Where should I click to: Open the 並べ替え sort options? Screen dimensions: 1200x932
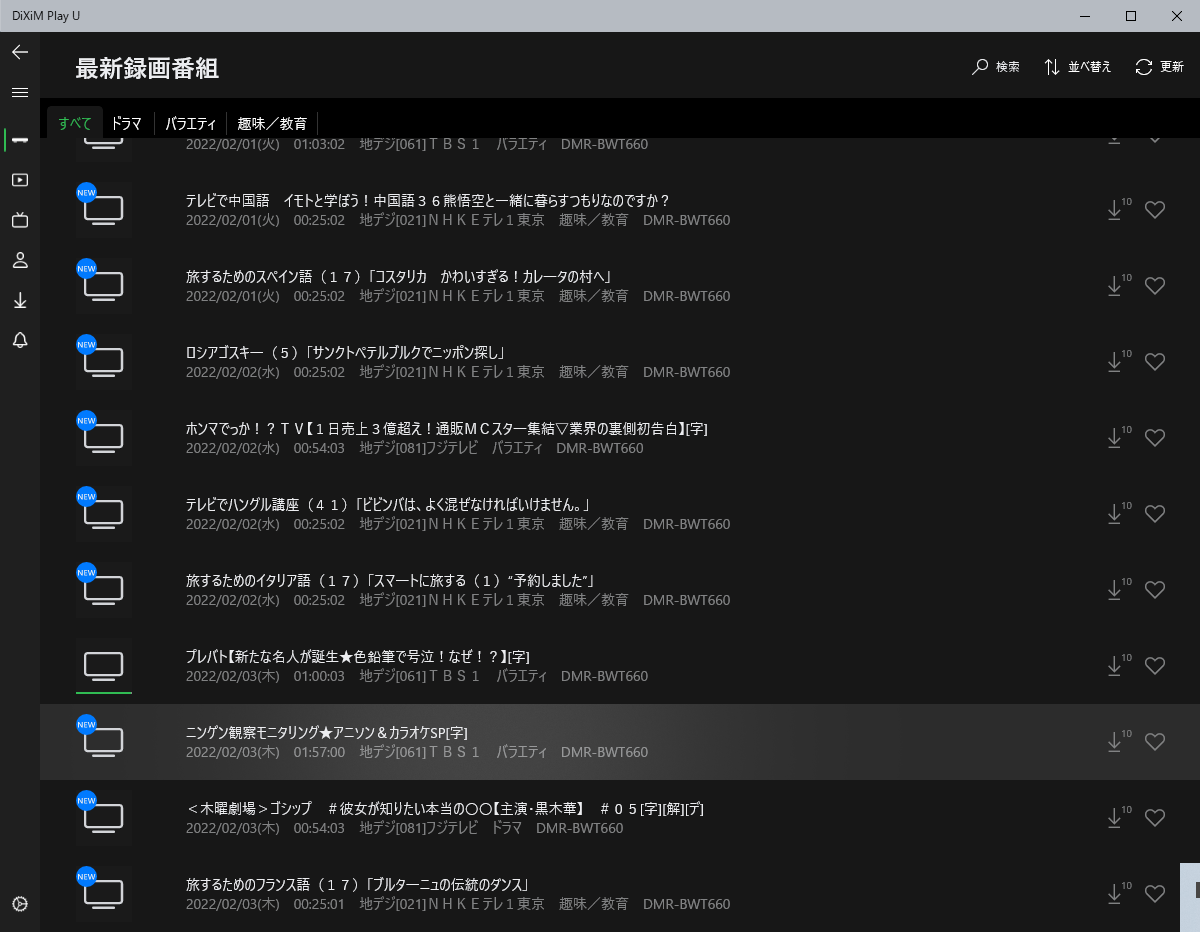click(1077, 67)
